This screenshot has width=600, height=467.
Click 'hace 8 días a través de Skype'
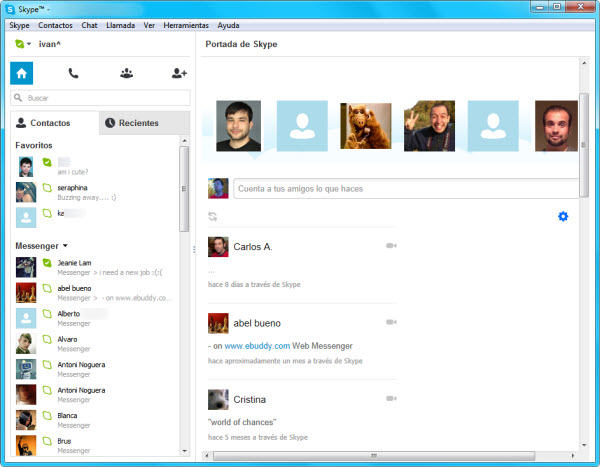point(254,284)
